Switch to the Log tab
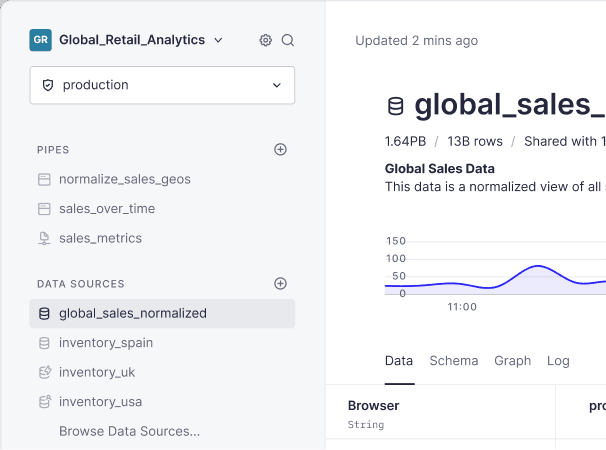The height and width of the screenshot is (450, 606). 558,361
